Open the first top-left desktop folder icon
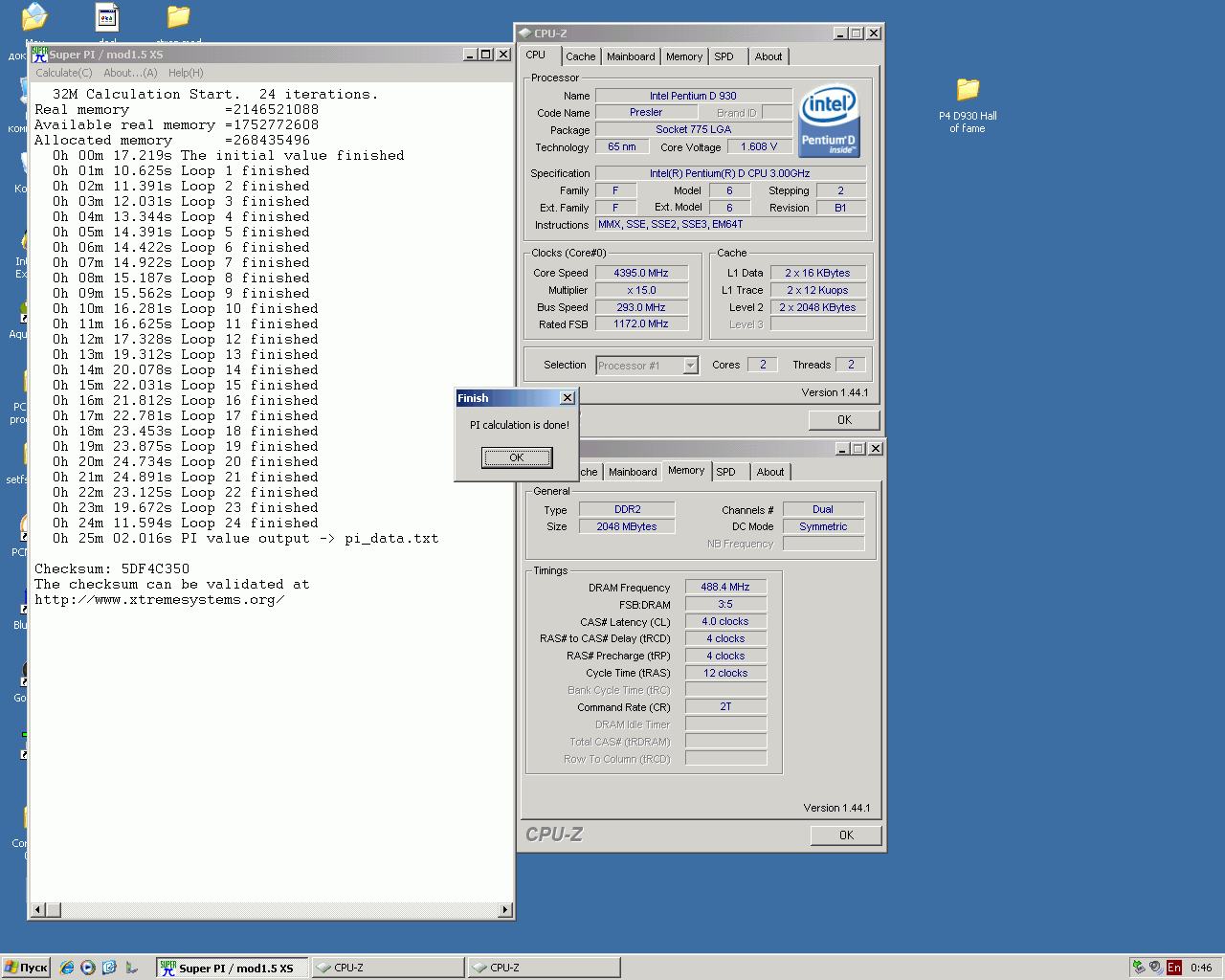 click(34, 17)
